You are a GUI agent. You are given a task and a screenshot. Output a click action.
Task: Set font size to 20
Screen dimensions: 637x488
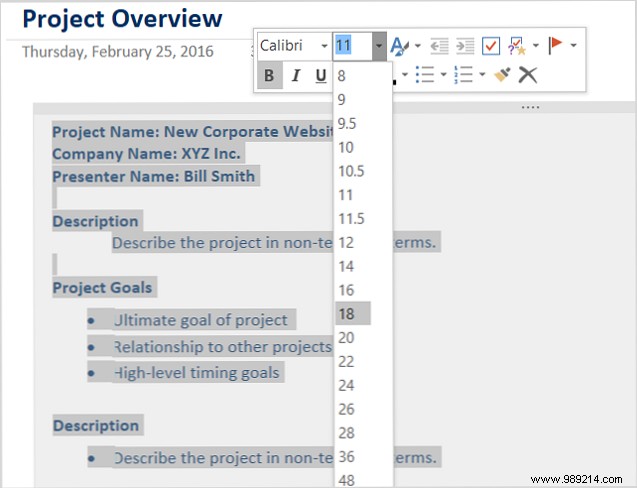point(347,338)
